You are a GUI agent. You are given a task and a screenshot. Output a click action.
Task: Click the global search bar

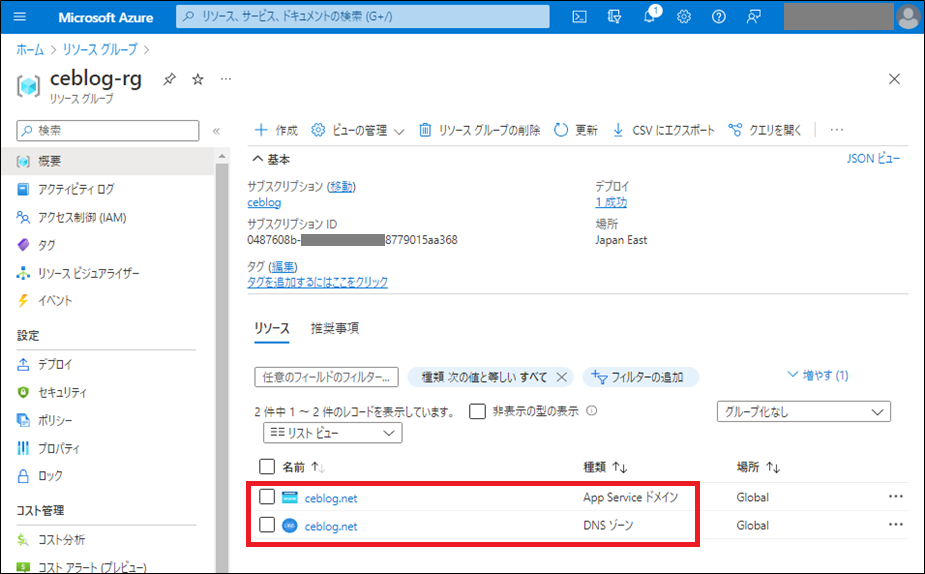(363, 17)
